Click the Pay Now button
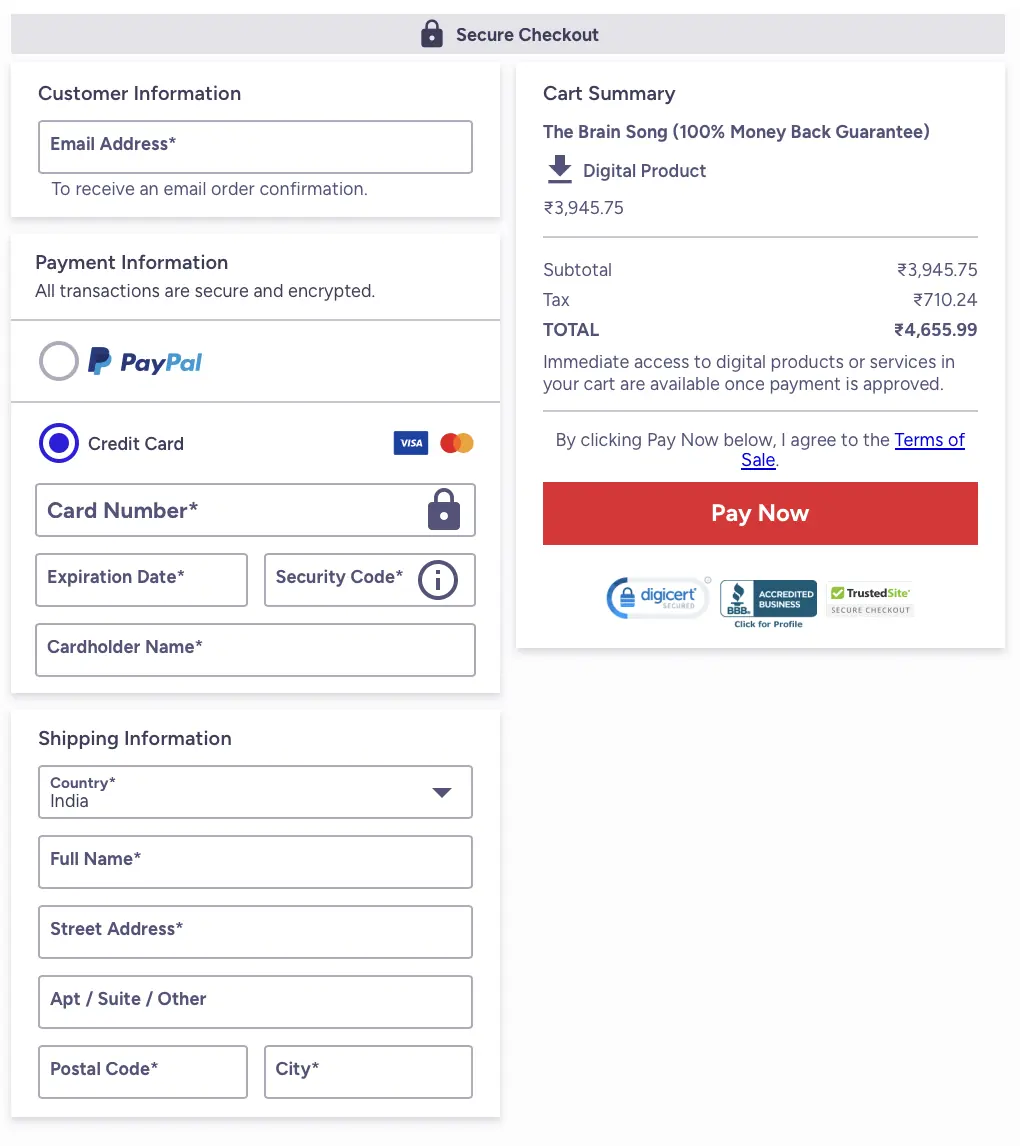This screenshot has width=1020, height=1146. [760, 513]
